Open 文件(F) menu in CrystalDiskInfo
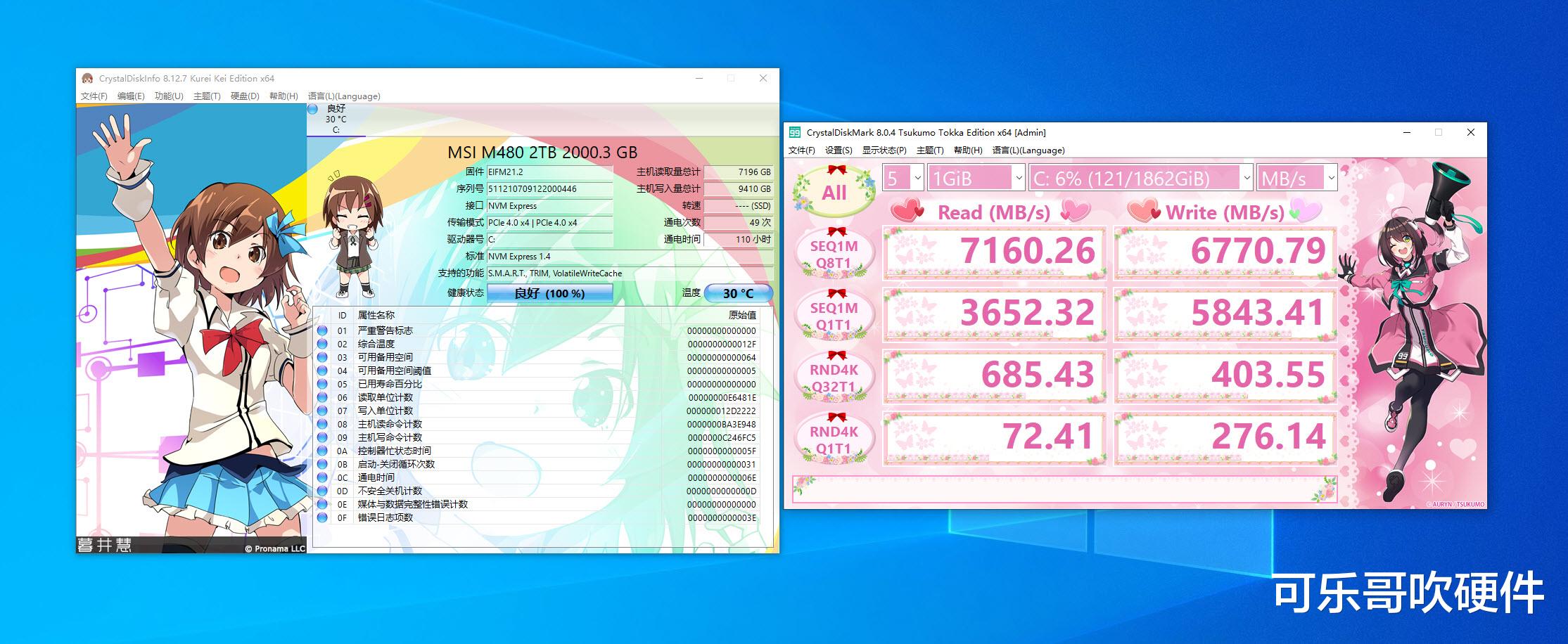 (x=94, y=96)
